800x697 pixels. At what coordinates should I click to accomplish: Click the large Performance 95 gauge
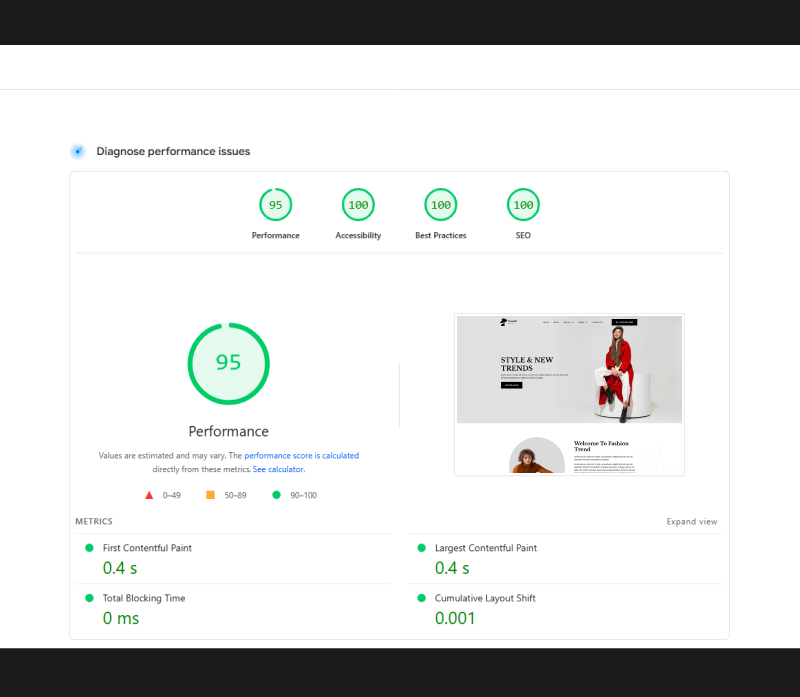(228, 363)
